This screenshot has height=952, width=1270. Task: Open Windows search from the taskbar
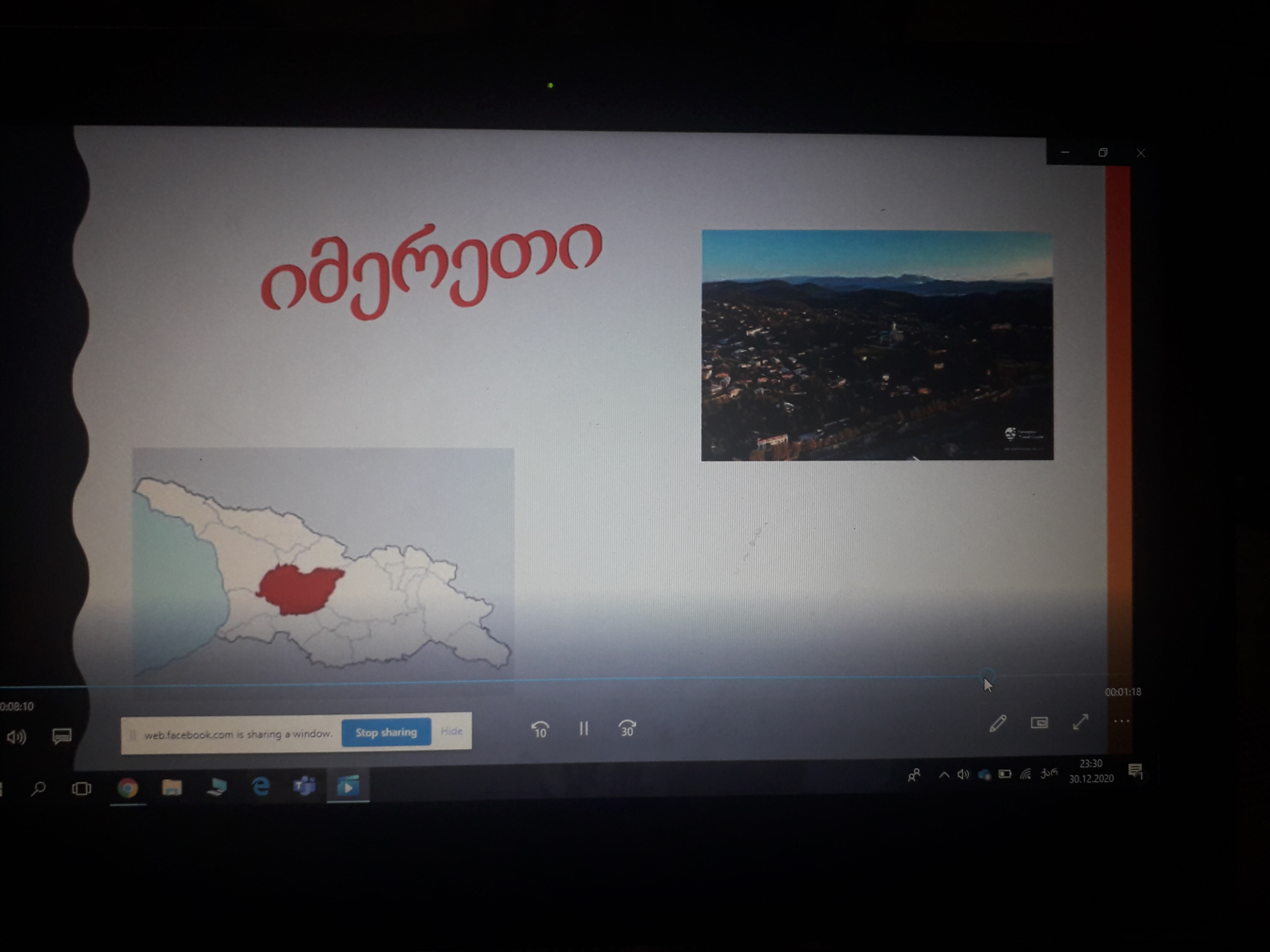38,788
